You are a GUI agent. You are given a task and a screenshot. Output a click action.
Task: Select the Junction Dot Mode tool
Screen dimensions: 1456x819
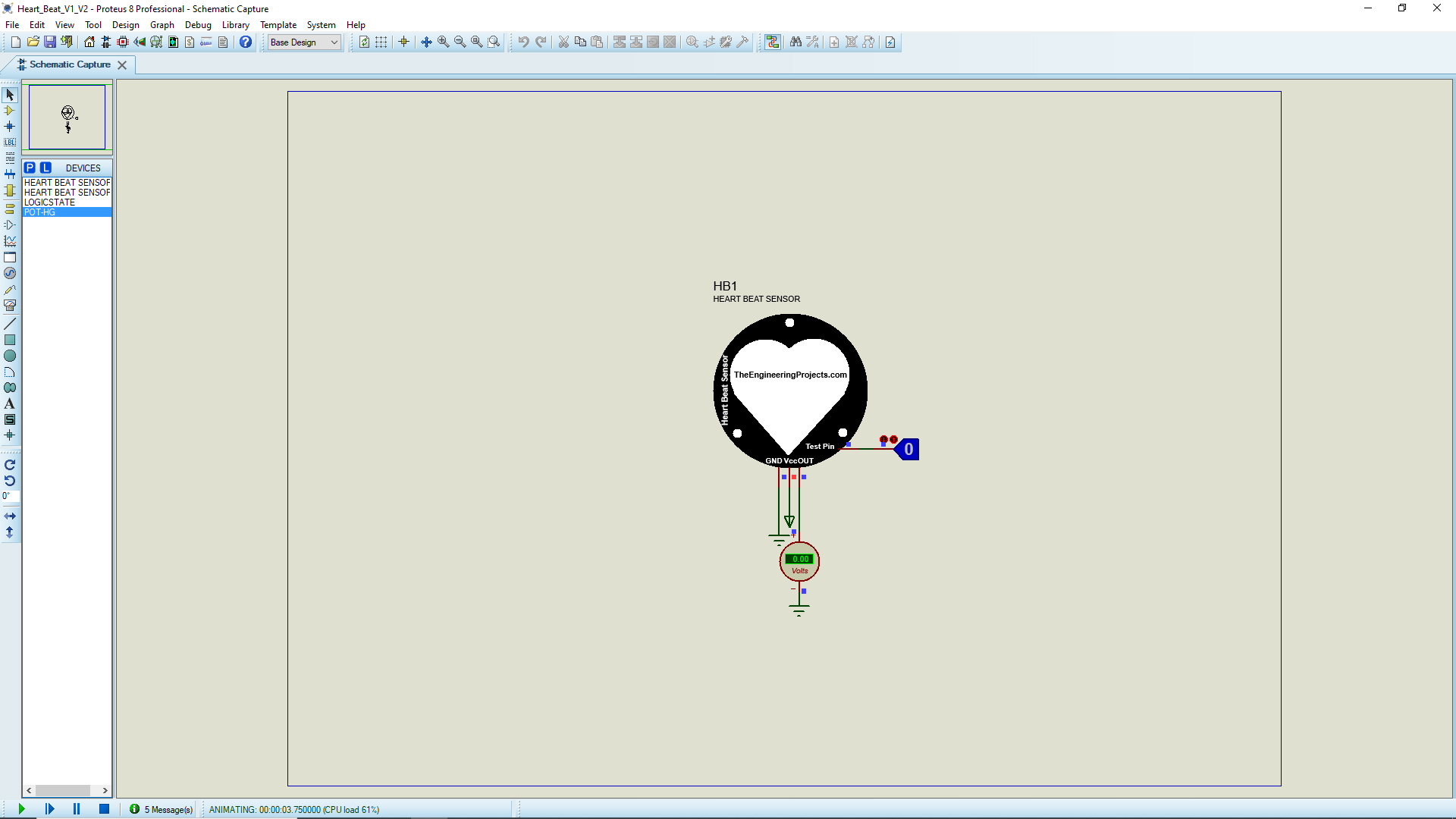(x=10, y=127)
